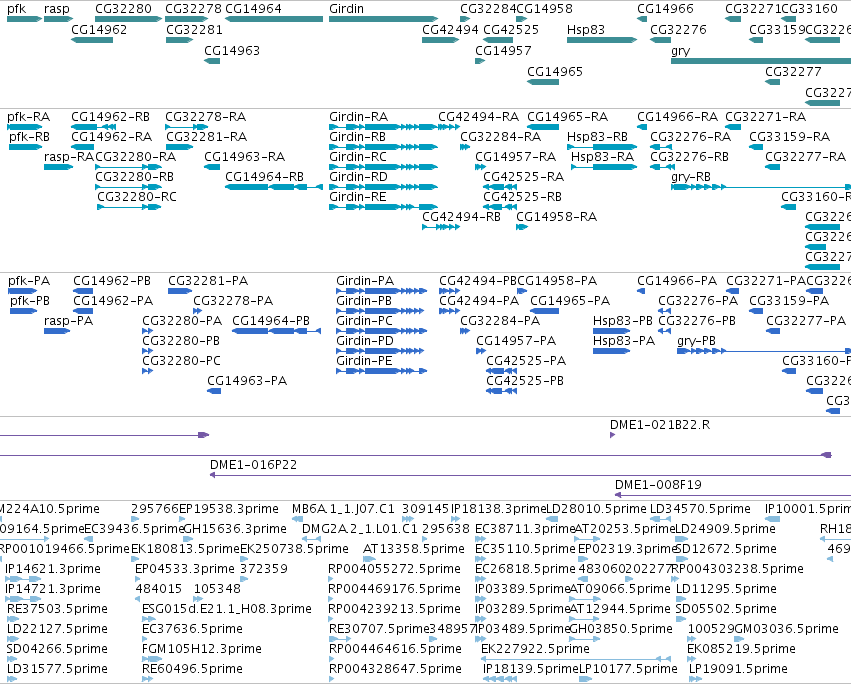
Task: Select transcript Girdin-RA
Action: click(x=358, y=117)
